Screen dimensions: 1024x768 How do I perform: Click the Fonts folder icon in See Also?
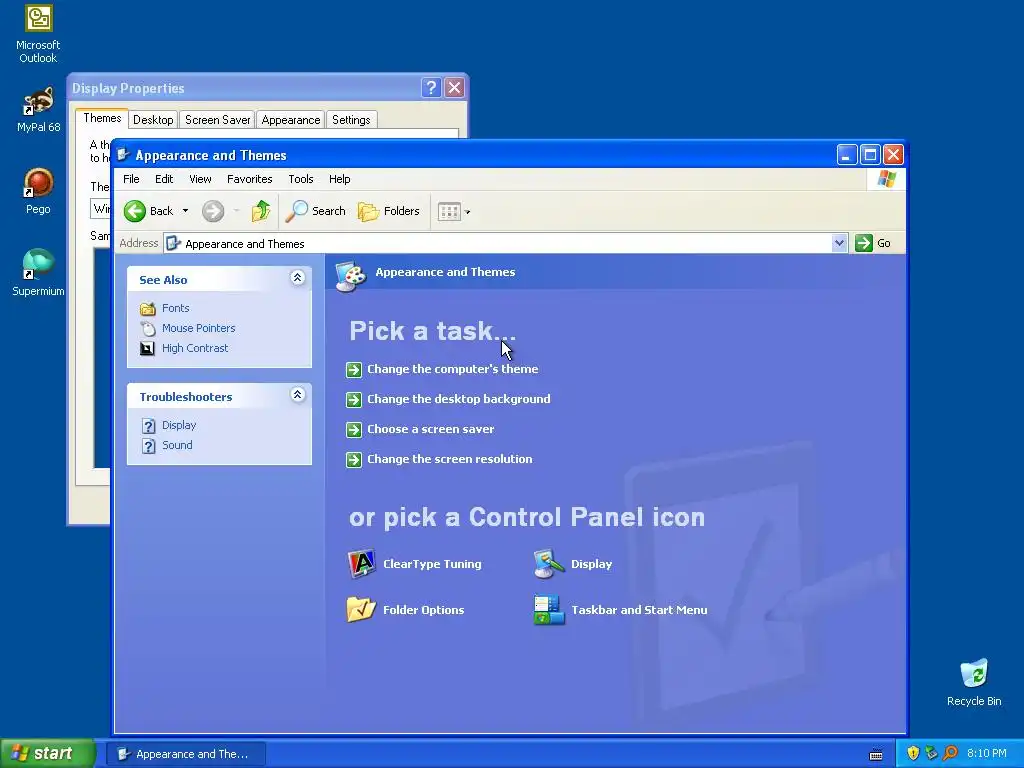pos(148,308)
